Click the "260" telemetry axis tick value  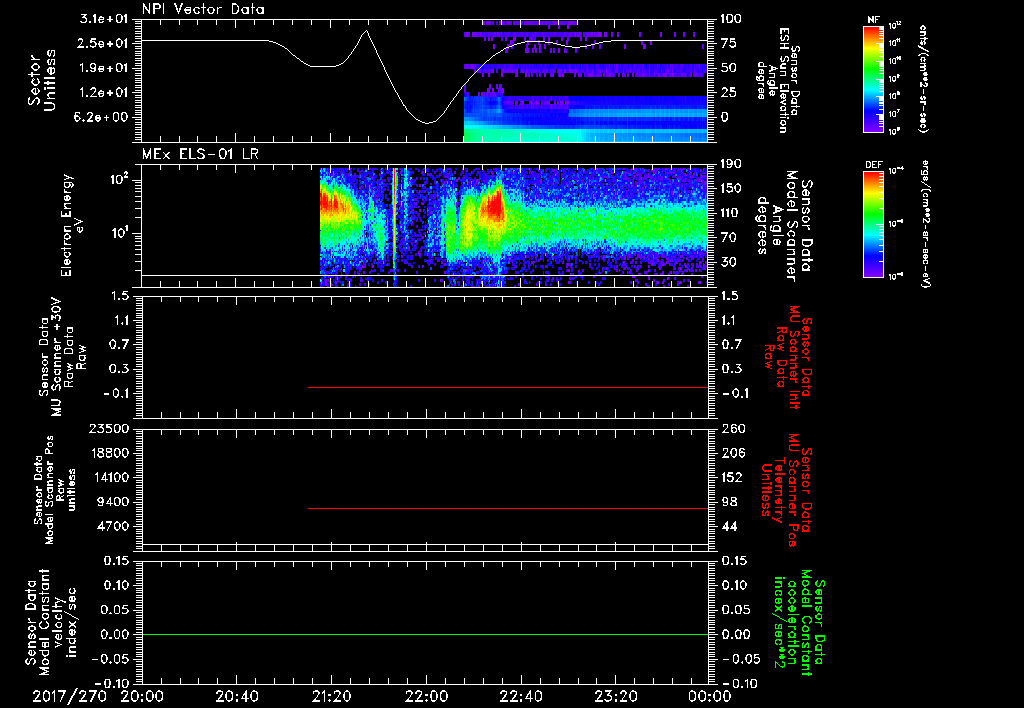click(733, 428)
